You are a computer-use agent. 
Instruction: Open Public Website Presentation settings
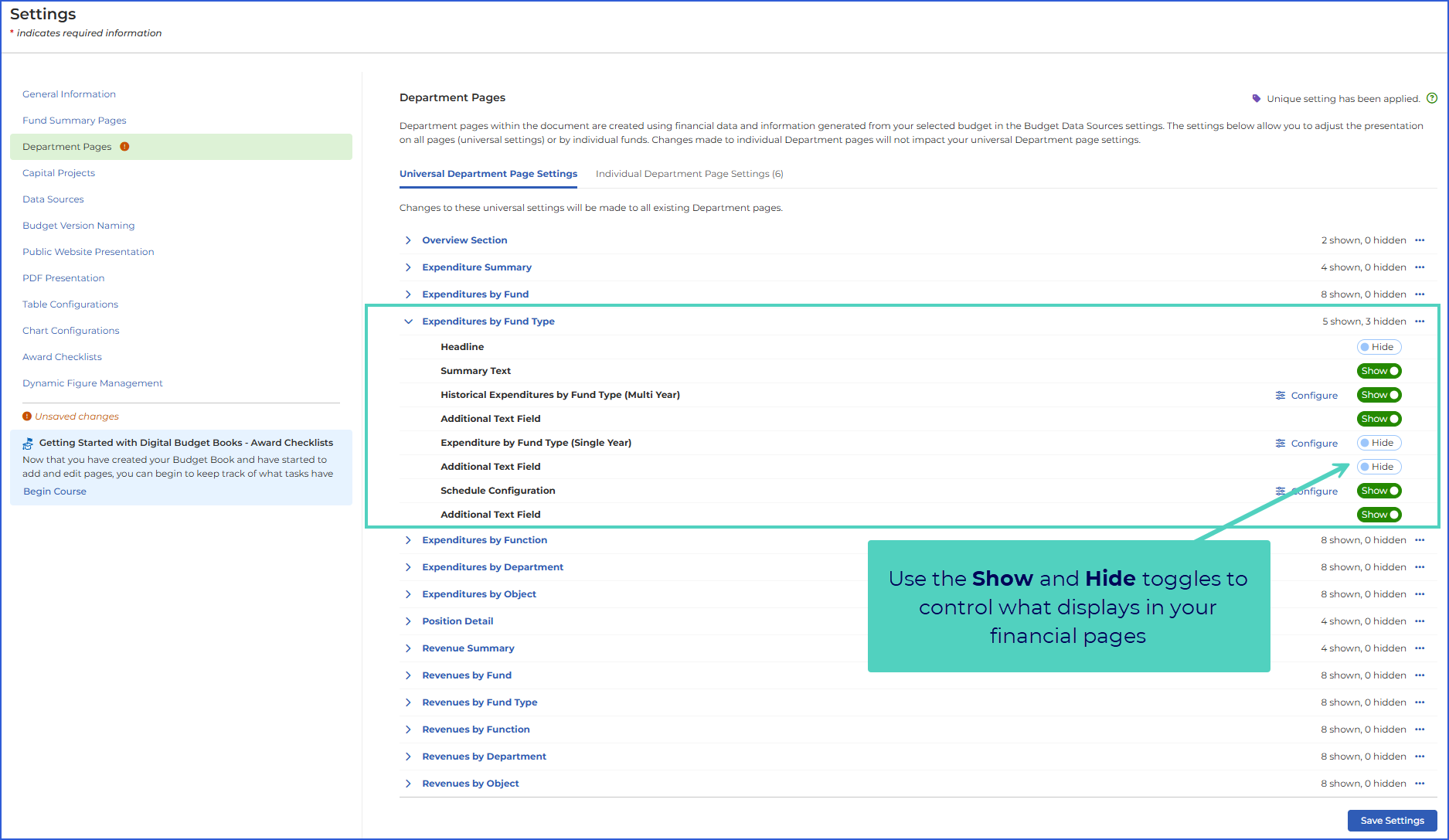click(88, 252)
